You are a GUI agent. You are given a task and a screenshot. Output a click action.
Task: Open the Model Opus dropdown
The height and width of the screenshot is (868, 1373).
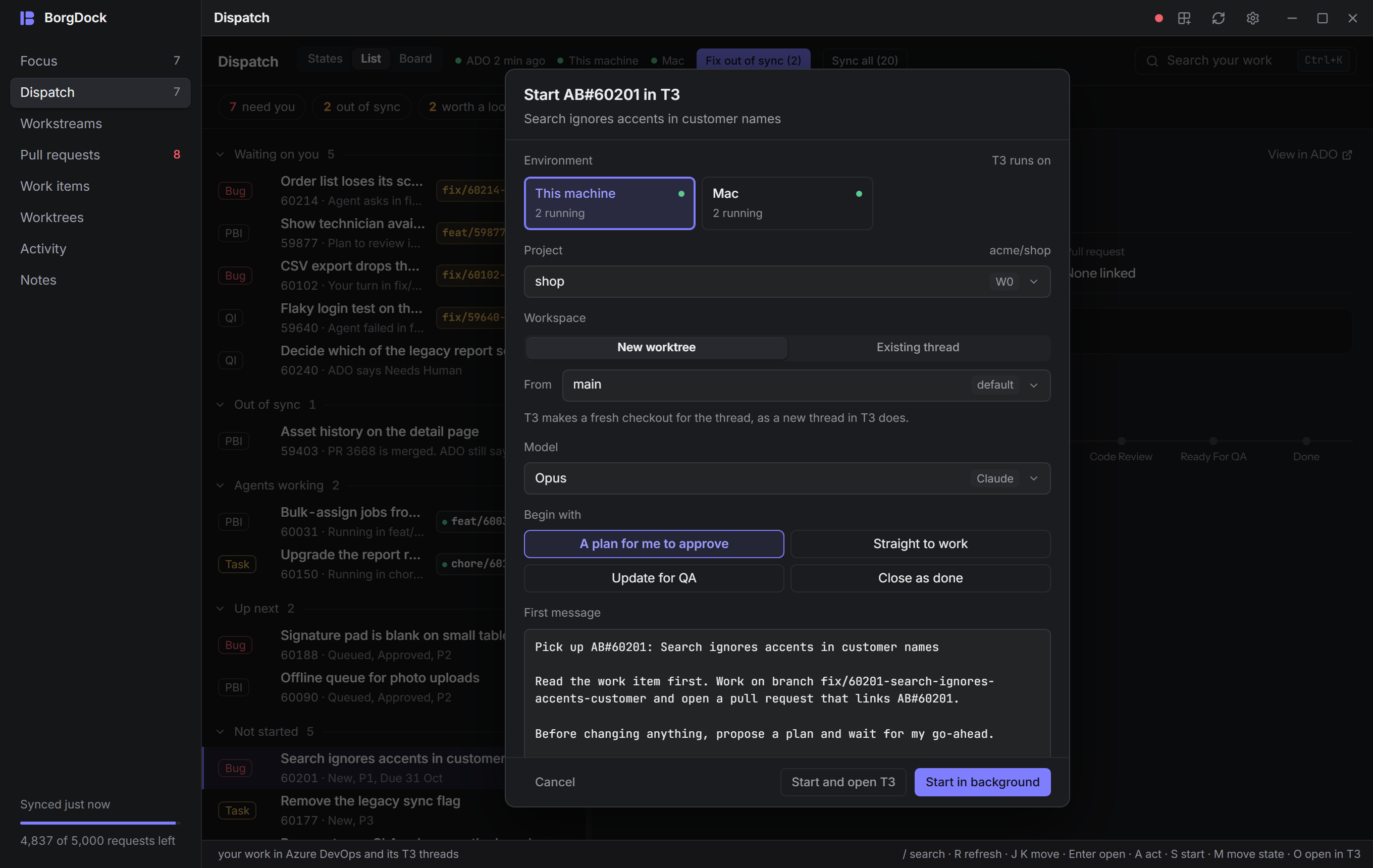point(787,479)
